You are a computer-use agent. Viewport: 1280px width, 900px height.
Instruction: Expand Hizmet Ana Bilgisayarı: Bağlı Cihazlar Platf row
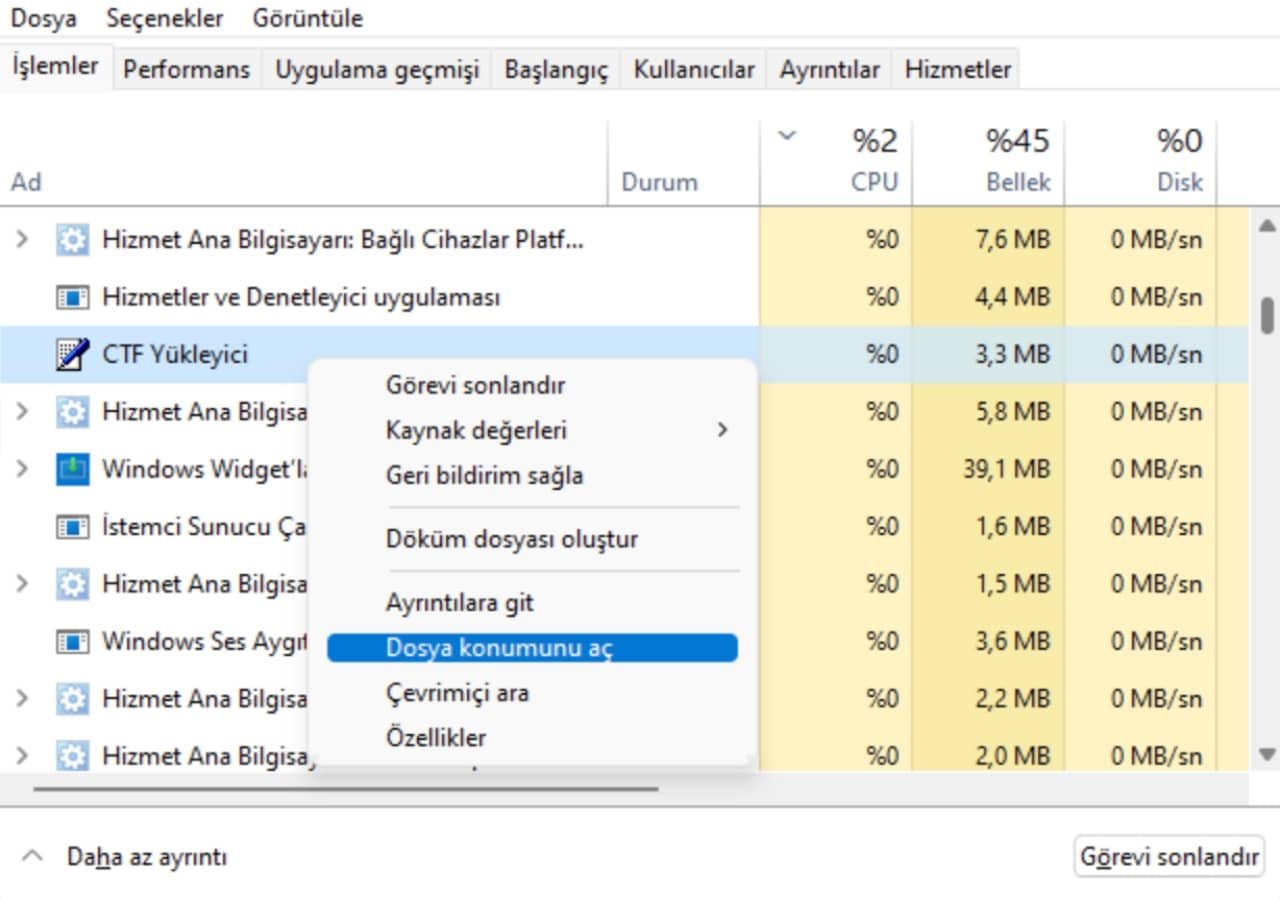click(x=22, y=240)
